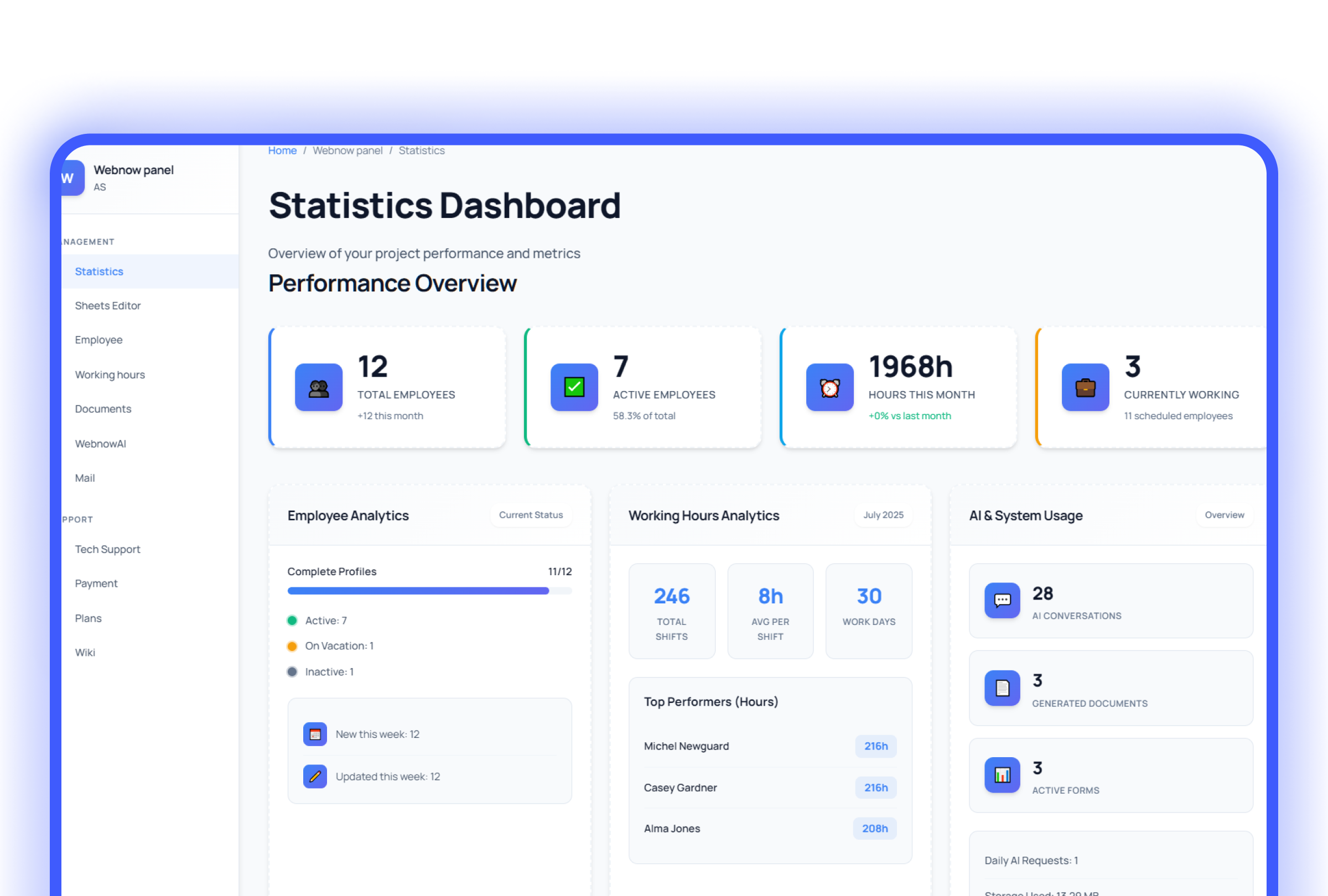Open the Active Employees stat card
Image resolution: width=1328 pixels, height=896 pixels.
coord(643,388)
